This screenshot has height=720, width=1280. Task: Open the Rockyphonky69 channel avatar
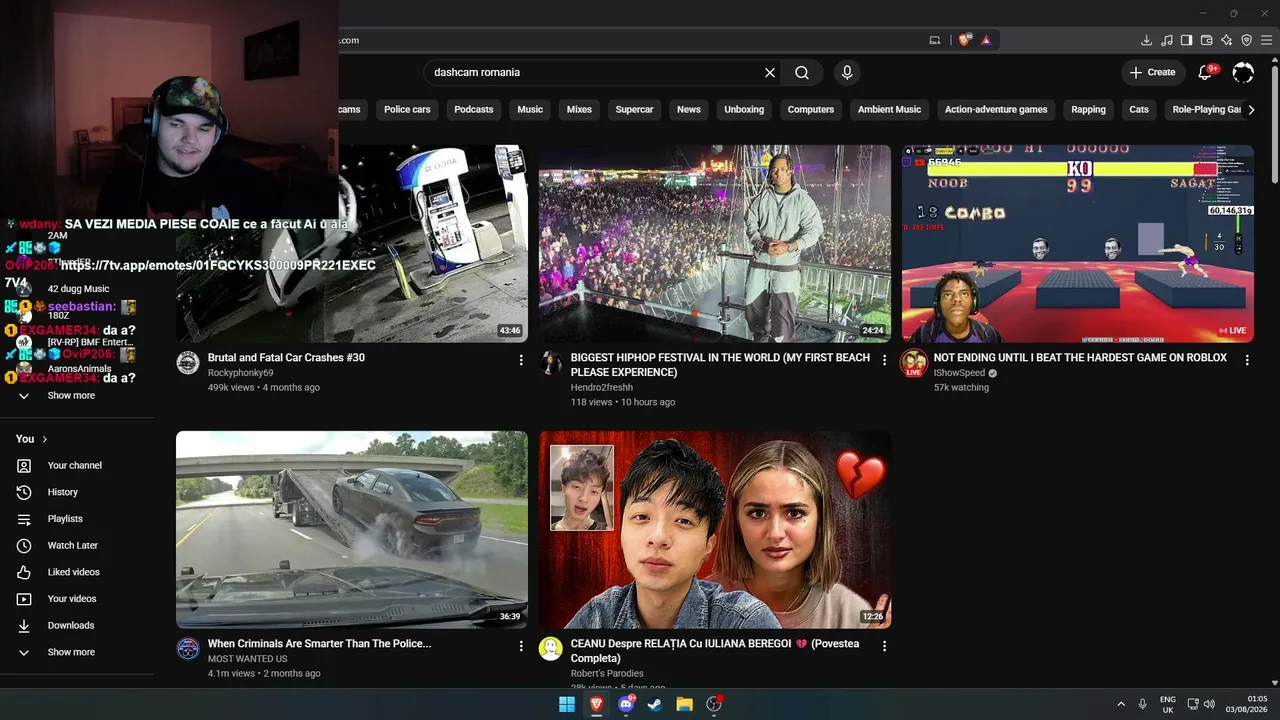(188, 363)
